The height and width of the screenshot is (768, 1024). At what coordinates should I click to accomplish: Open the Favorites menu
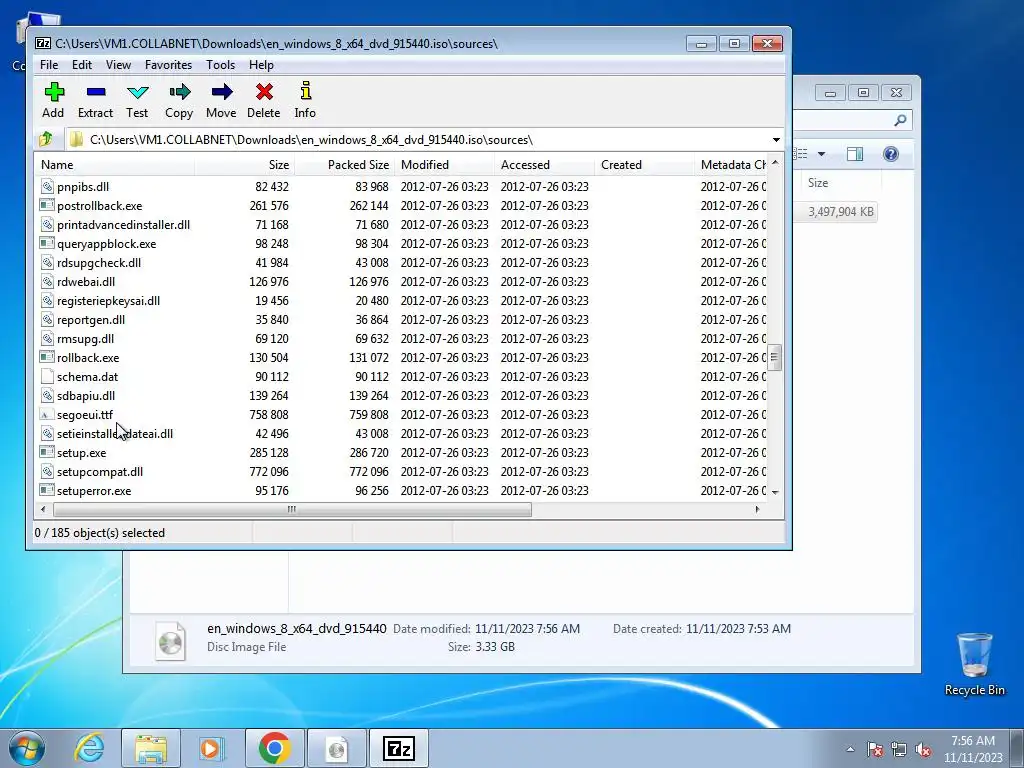pyautogui.click(x=168, y=65)
